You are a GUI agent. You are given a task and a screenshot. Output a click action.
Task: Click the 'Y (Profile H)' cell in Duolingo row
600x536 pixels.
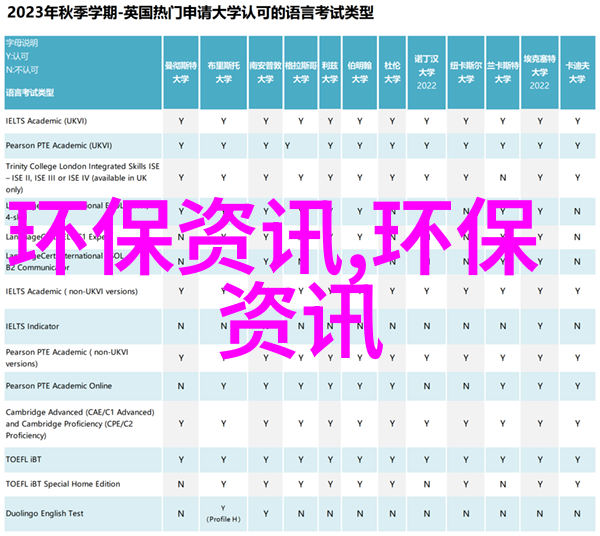pyautogui.click(x=223, y=514)
